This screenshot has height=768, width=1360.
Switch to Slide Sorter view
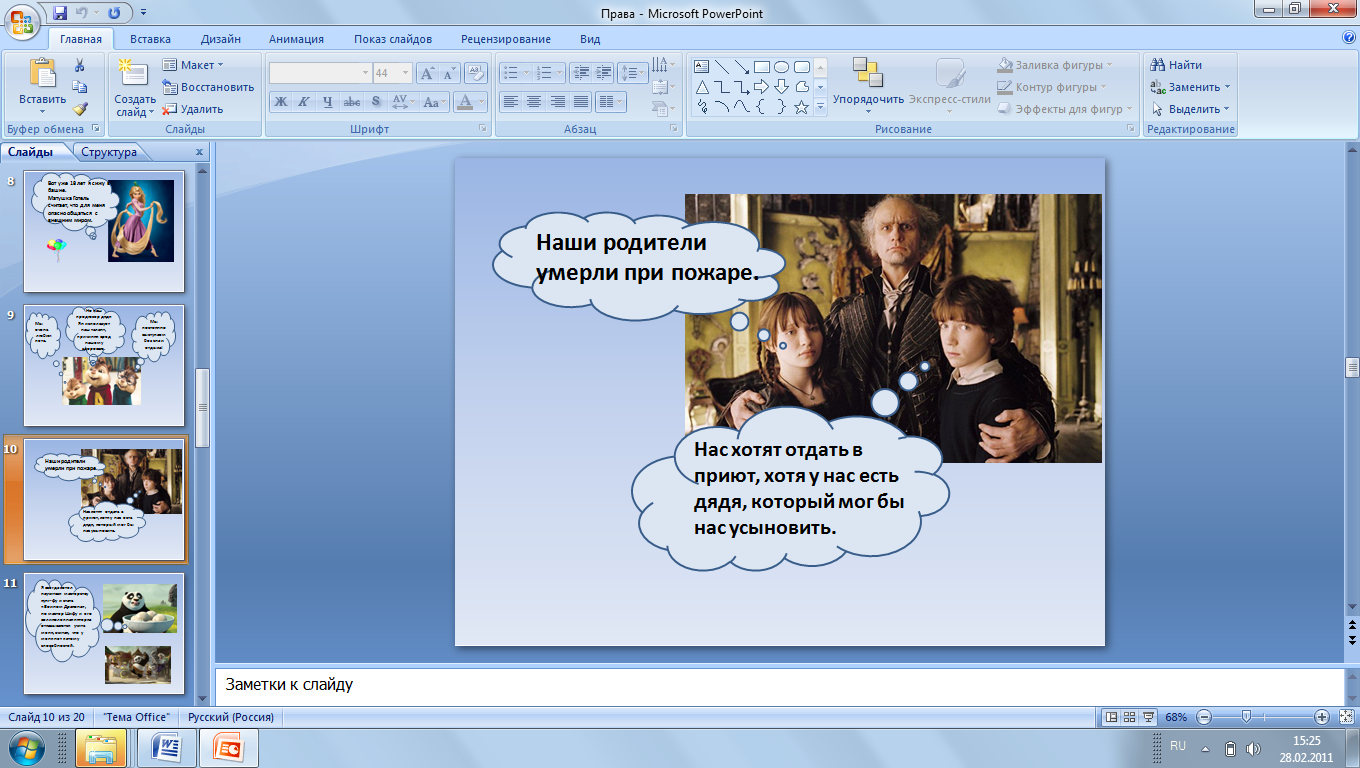tap(1129, 717)
